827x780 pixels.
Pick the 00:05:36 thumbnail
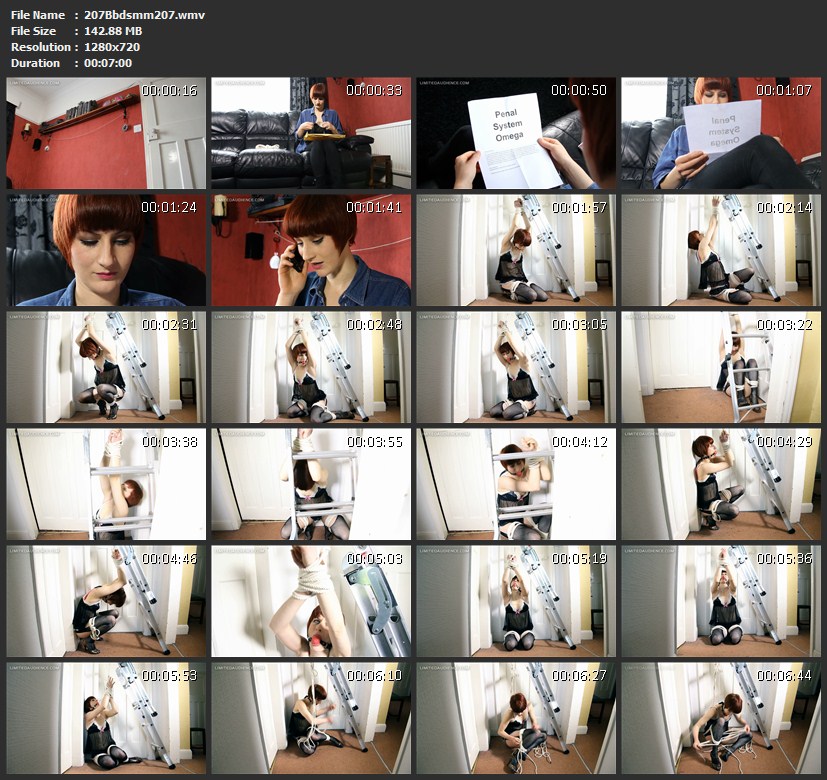tap(721, 601)
